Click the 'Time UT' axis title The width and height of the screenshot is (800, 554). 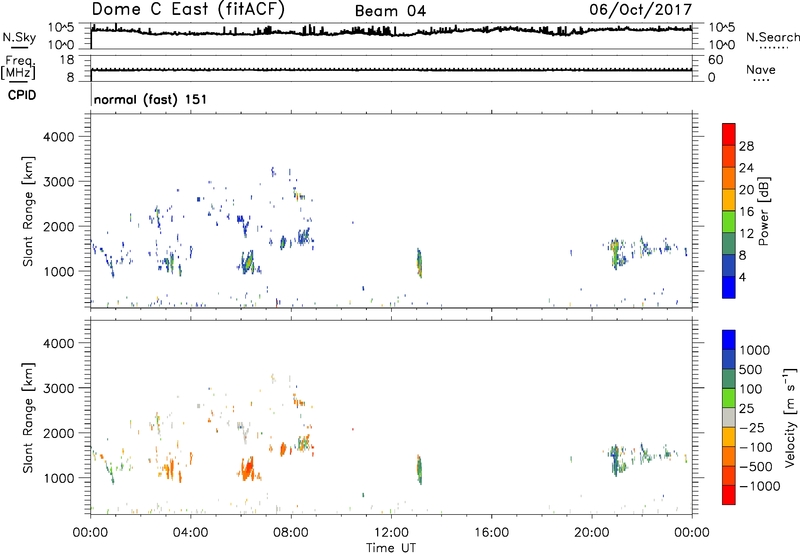click(x=391, y=548)
